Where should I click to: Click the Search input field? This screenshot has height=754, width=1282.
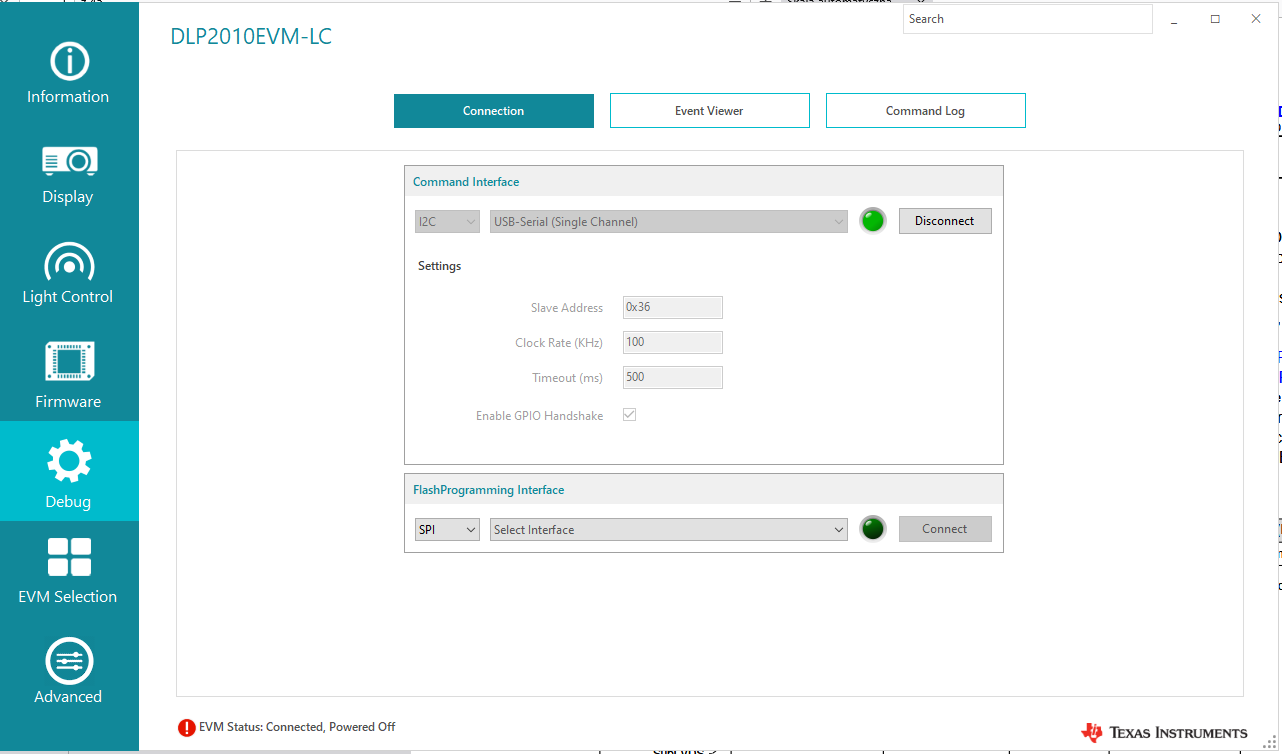1028,19
